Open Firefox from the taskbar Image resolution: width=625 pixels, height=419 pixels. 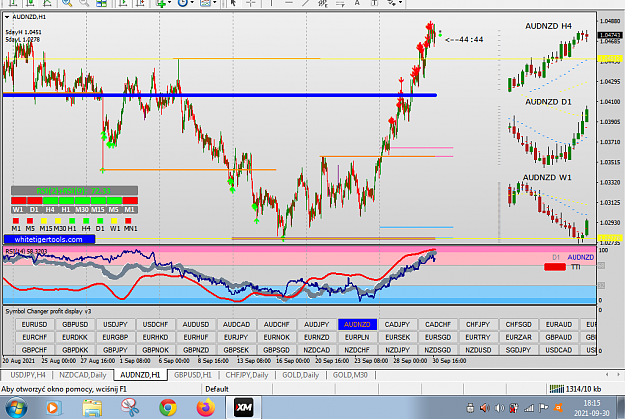[x=206, y=408]
